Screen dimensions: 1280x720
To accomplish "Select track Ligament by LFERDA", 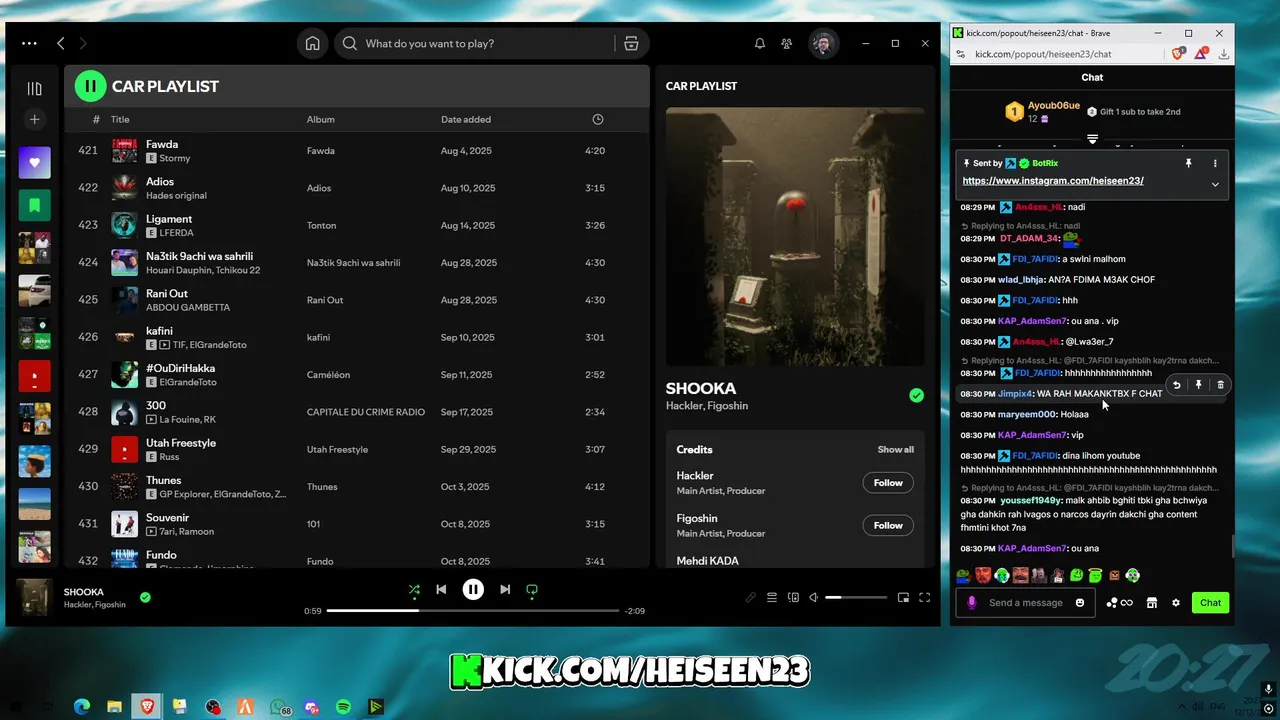I will (357, 225).
